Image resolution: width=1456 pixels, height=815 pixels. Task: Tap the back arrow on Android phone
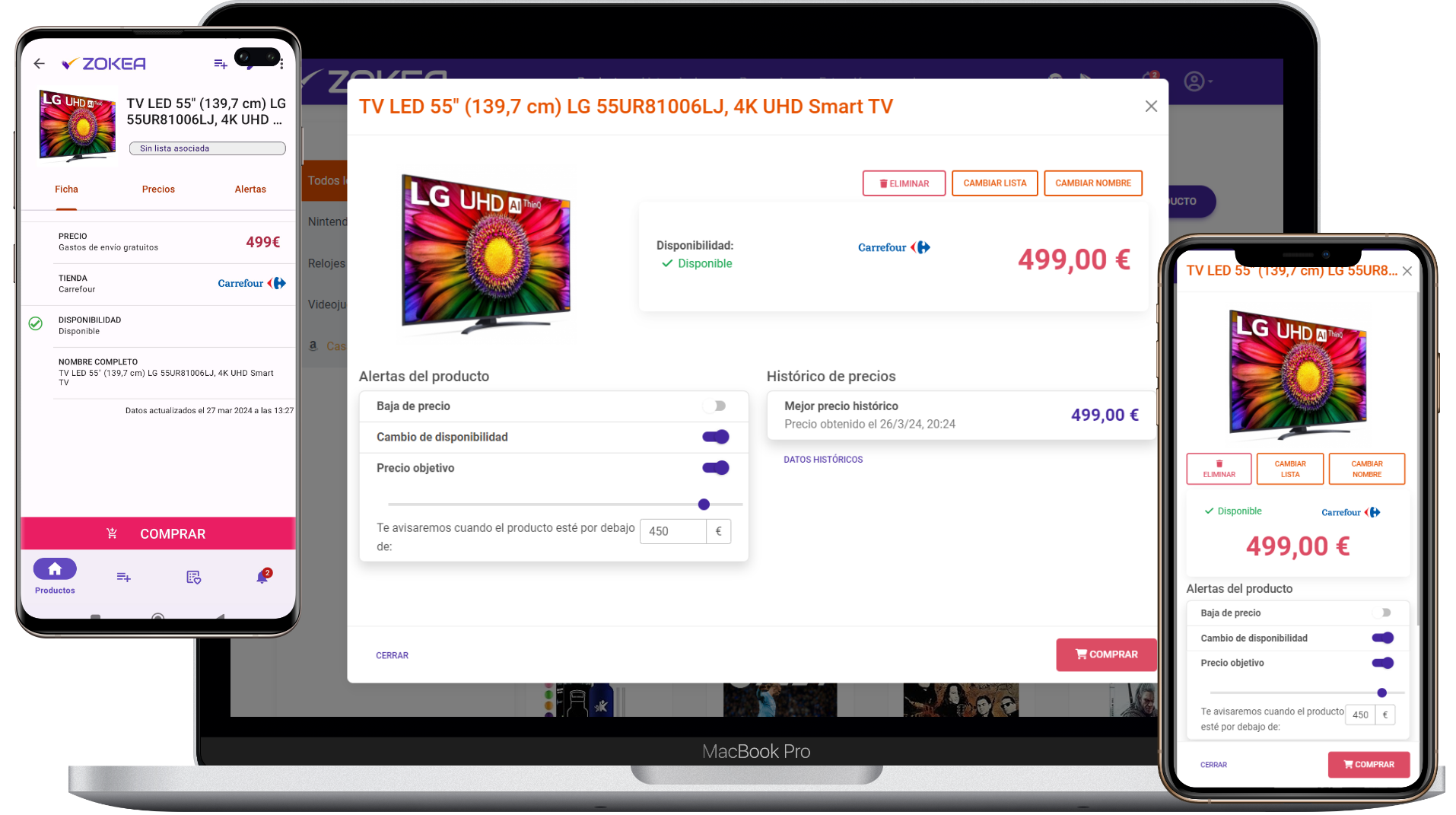tap(40, 64)
